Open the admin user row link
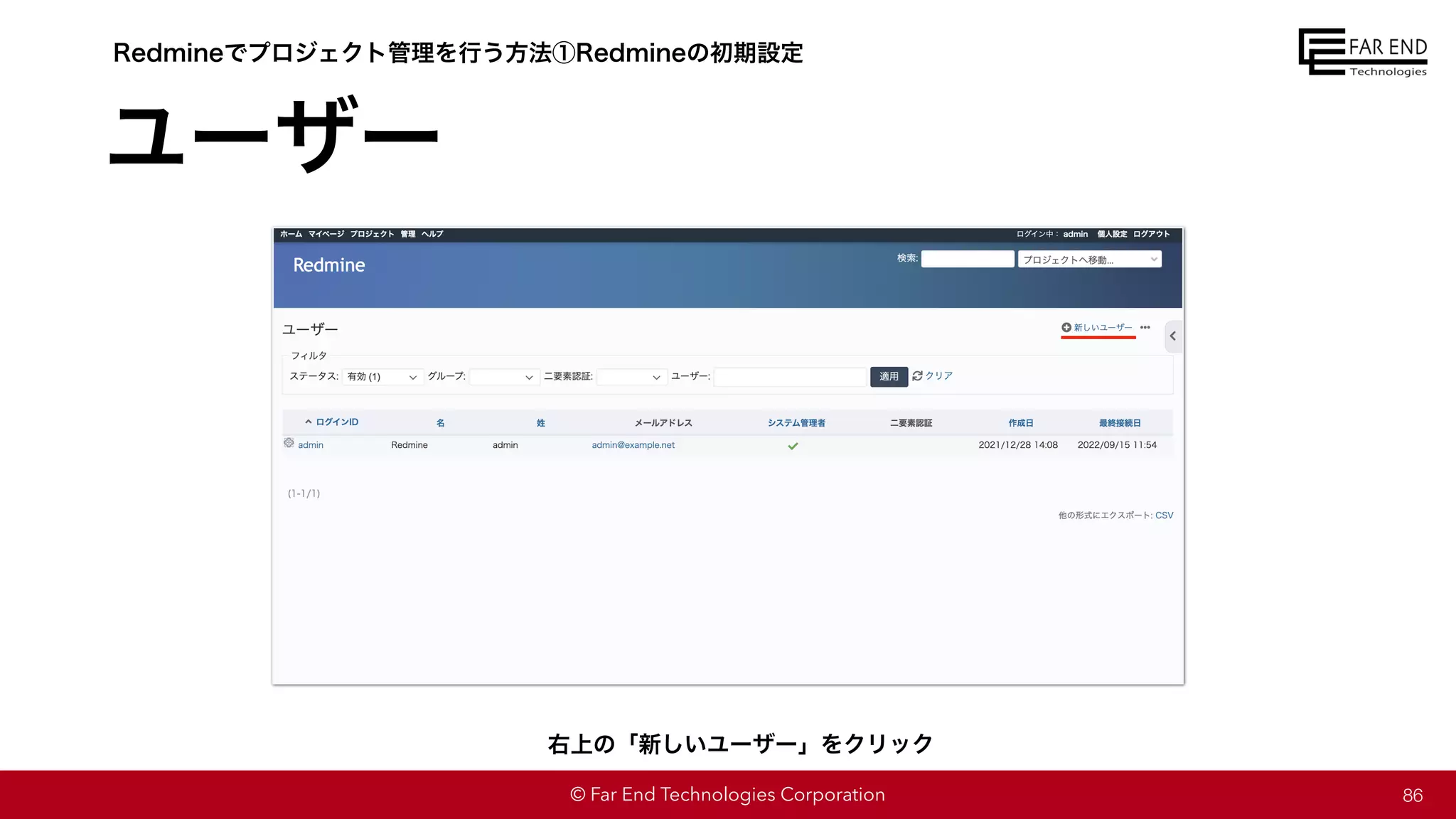The height and width of the screenshot is (819, 1456). 311,445
